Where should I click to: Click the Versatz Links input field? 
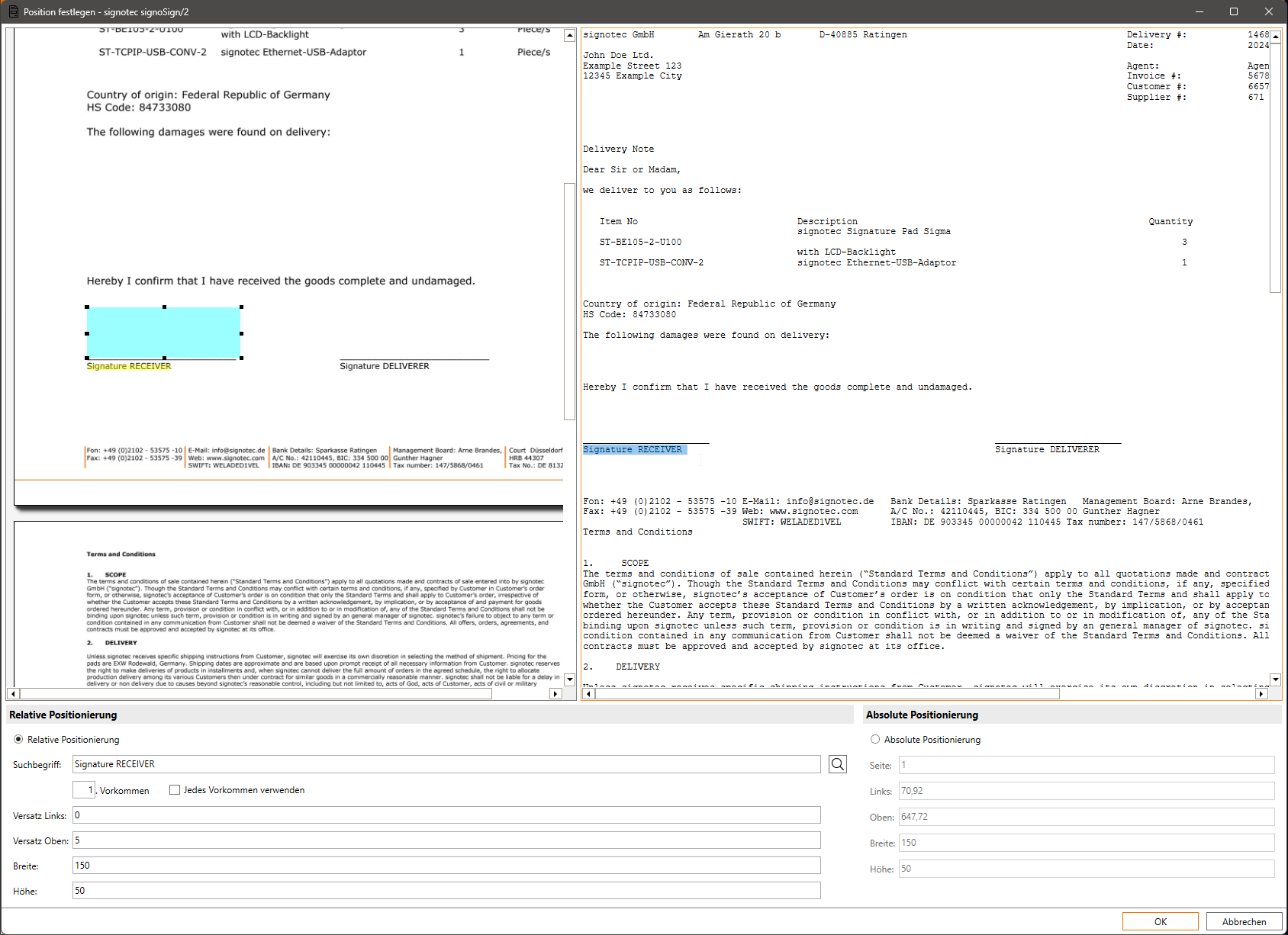[446, 815]
